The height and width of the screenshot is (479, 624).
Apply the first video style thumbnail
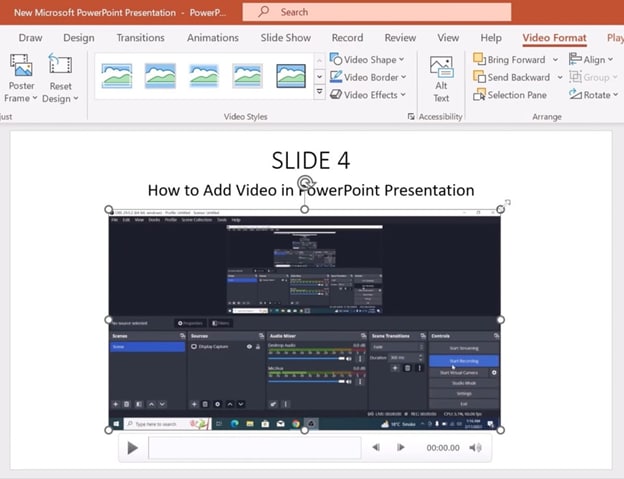117,76
